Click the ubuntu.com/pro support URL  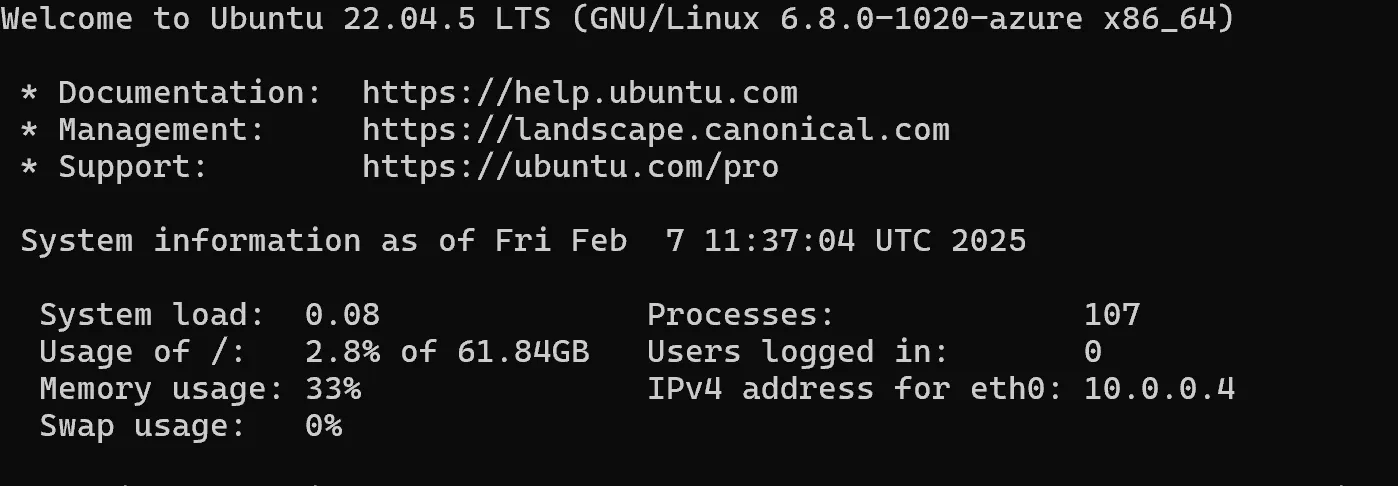570,167
